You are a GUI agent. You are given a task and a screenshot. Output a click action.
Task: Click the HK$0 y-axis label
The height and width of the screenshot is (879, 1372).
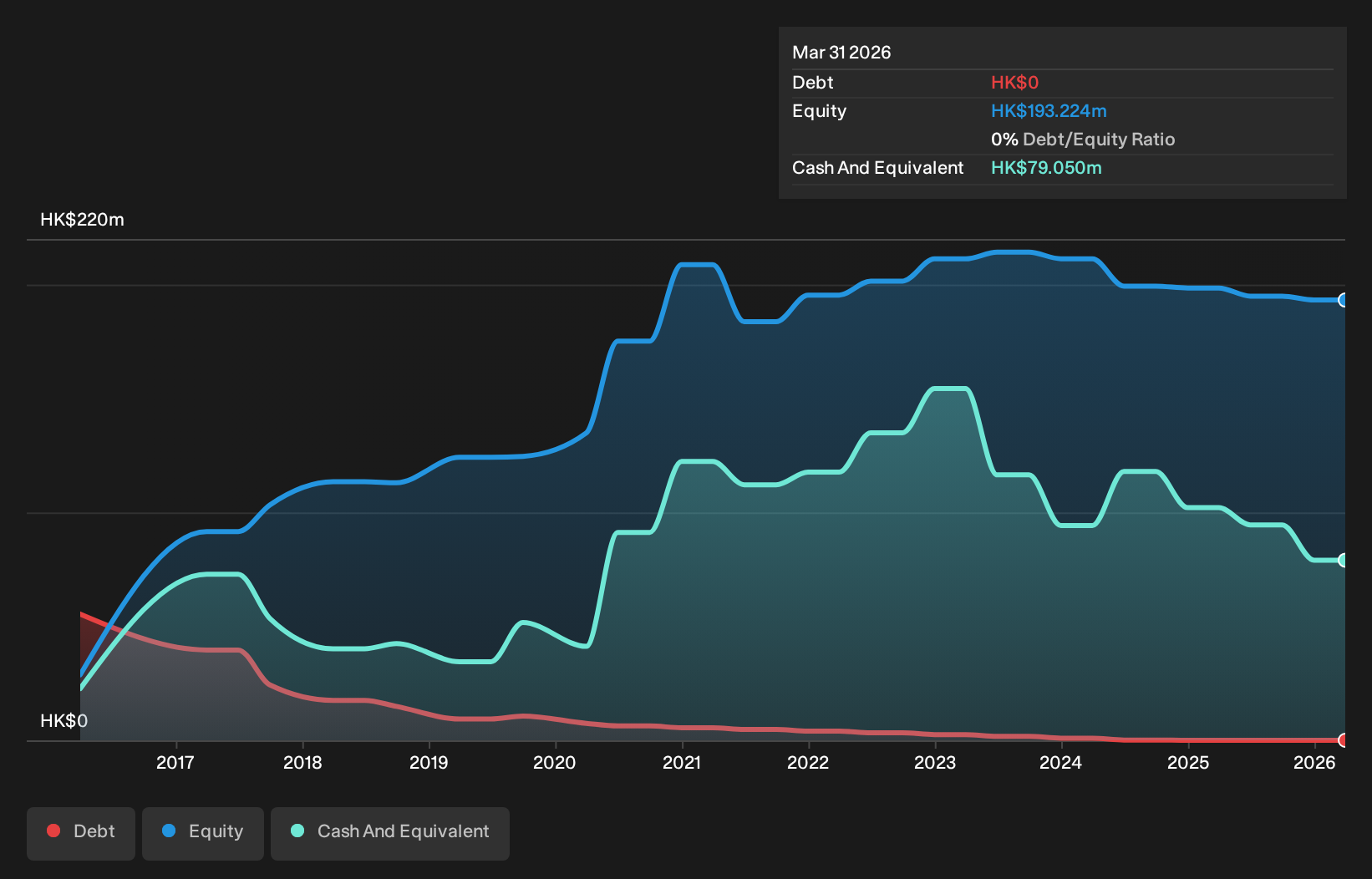tap(64, 721)
